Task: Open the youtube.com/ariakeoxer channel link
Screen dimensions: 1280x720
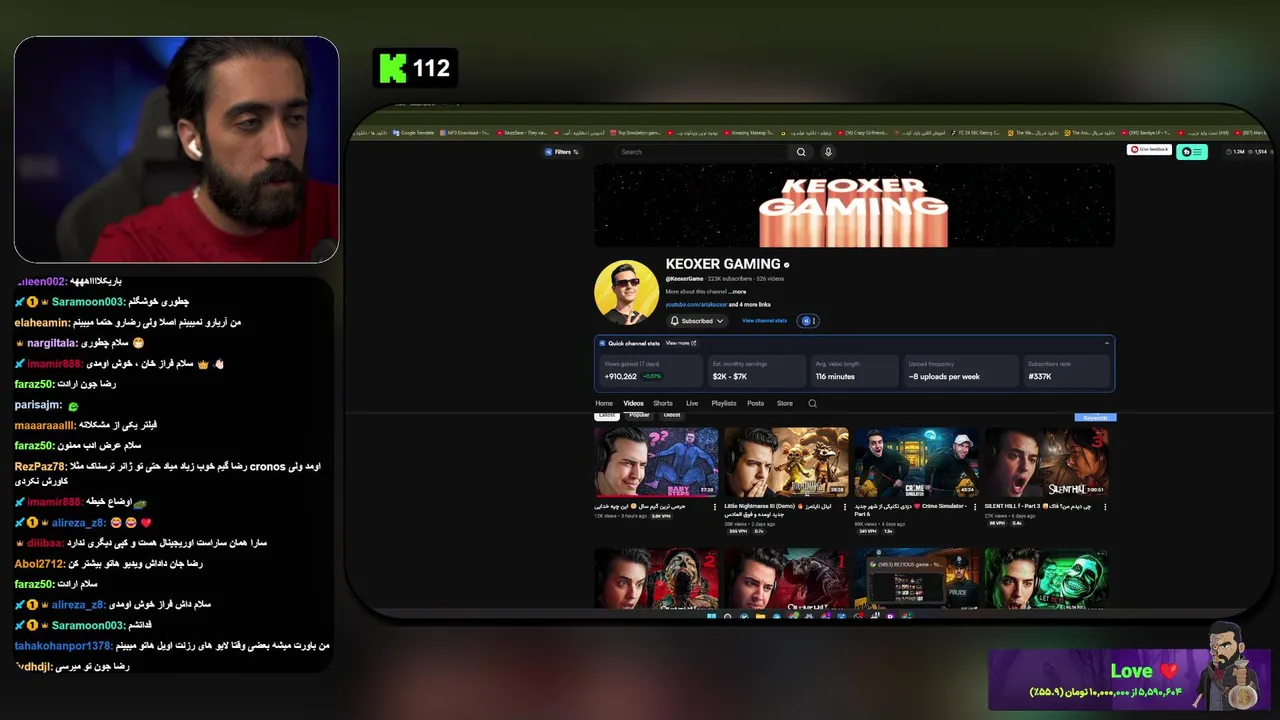Action: pos(695,304)
